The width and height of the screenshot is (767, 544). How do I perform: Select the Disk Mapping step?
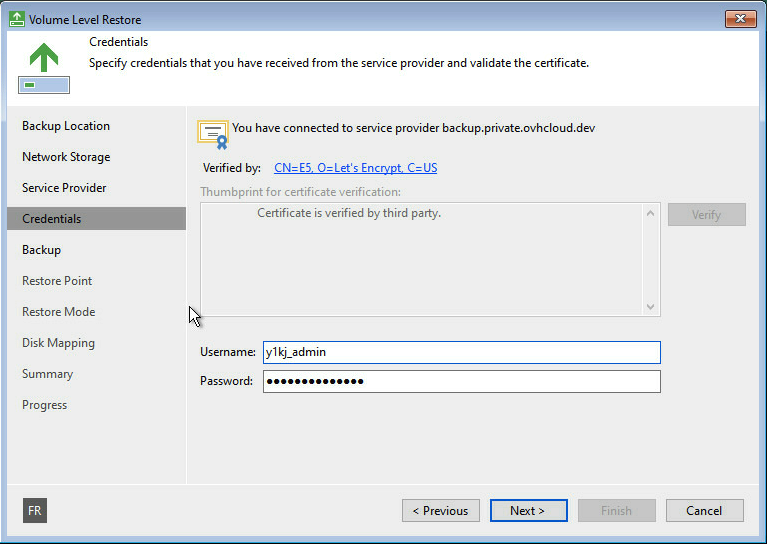tap(58, 343)
